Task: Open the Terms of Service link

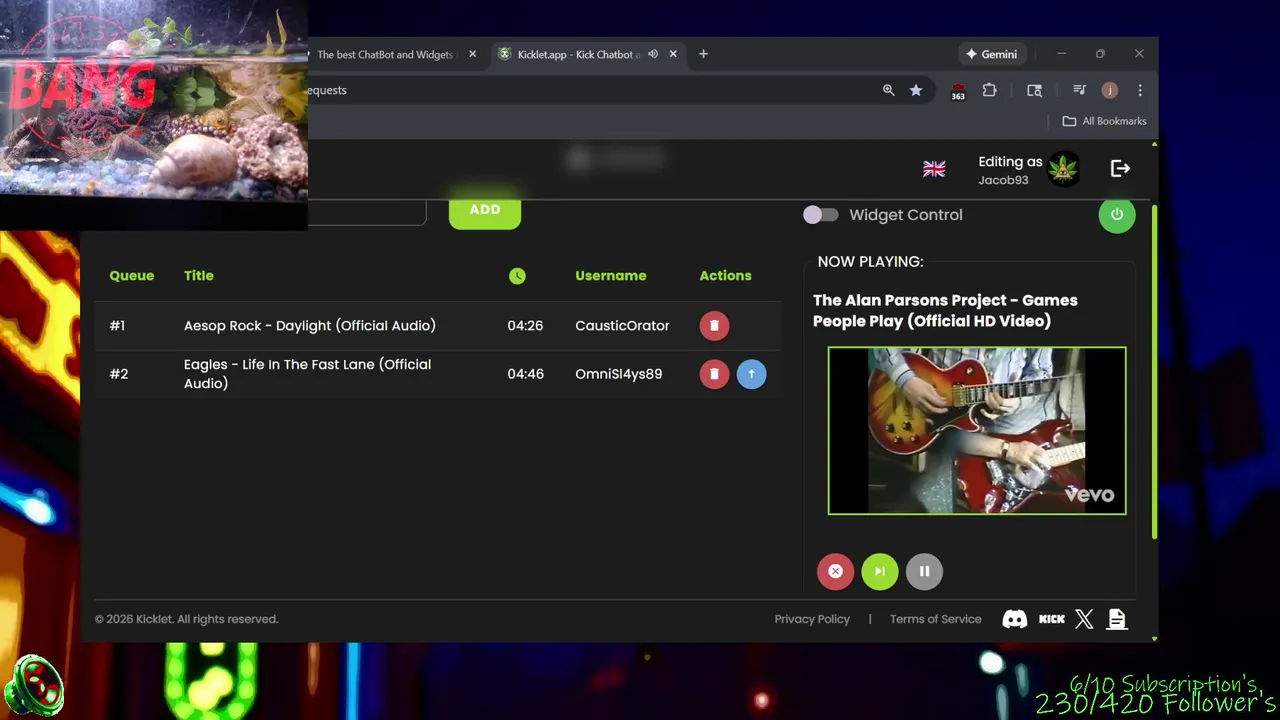Action: (936, 619)
